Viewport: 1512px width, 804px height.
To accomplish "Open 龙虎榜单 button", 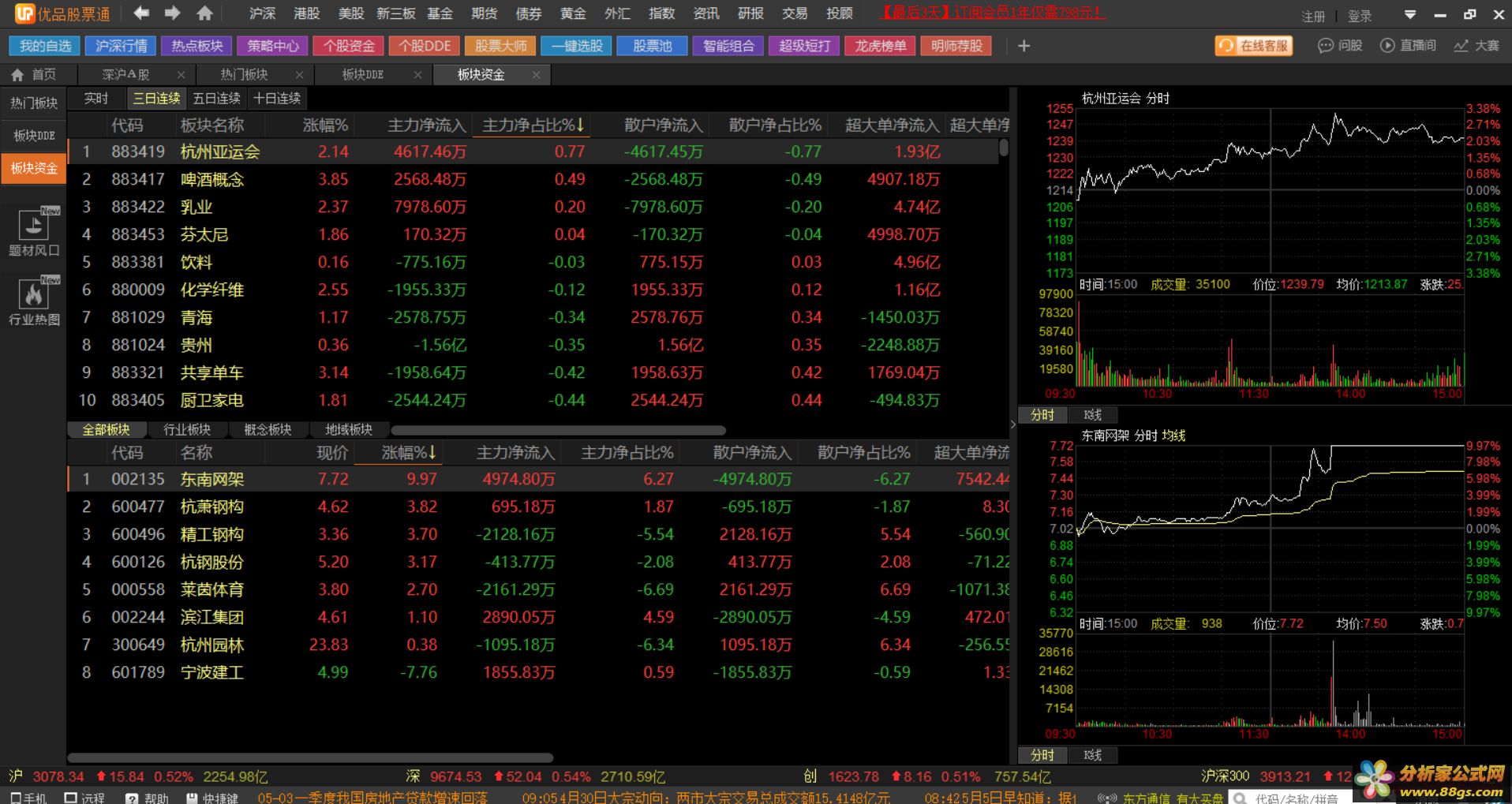I will click(881, 46).
